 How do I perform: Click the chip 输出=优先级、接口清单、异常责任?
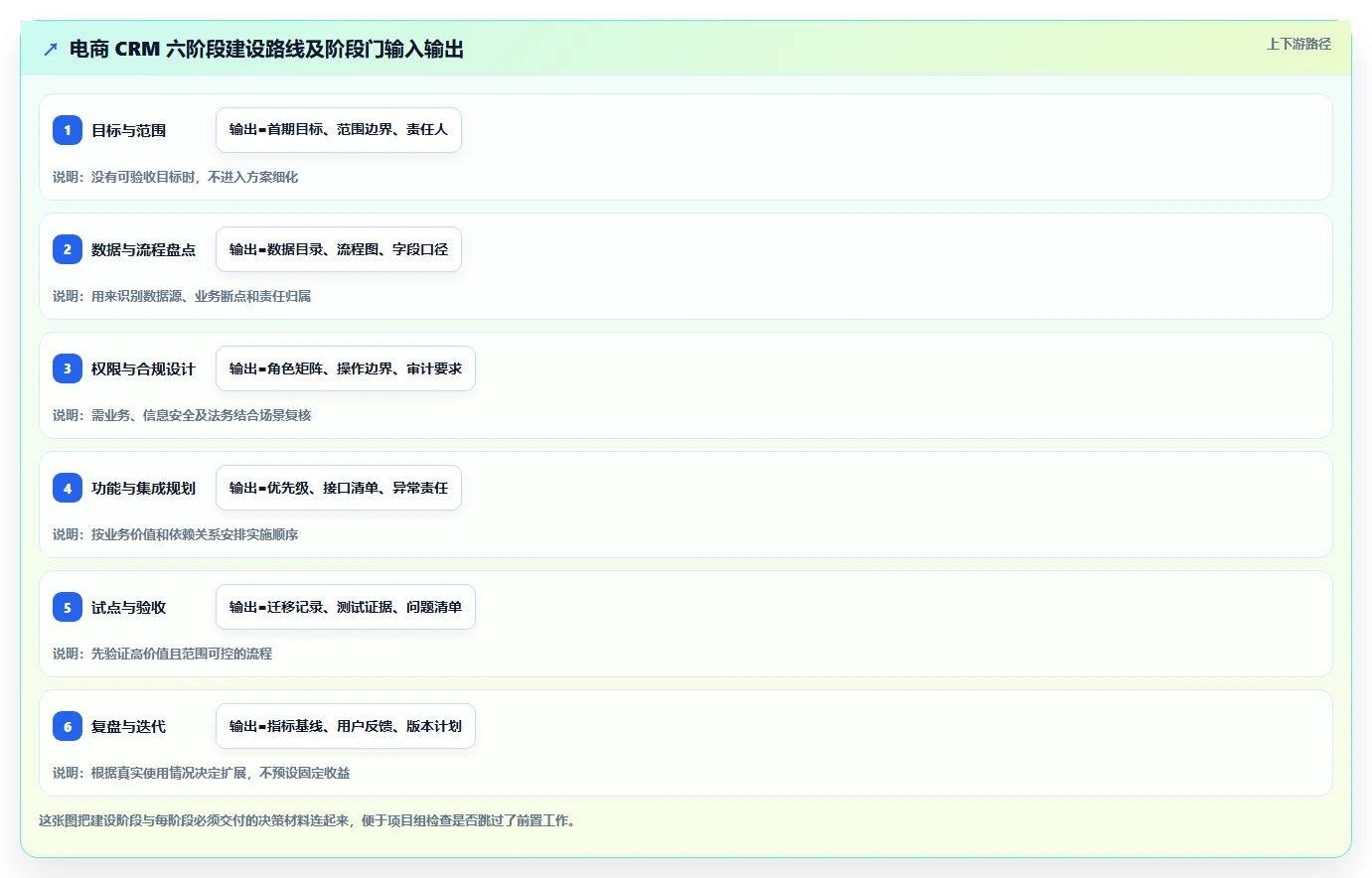tap(339, 488)
